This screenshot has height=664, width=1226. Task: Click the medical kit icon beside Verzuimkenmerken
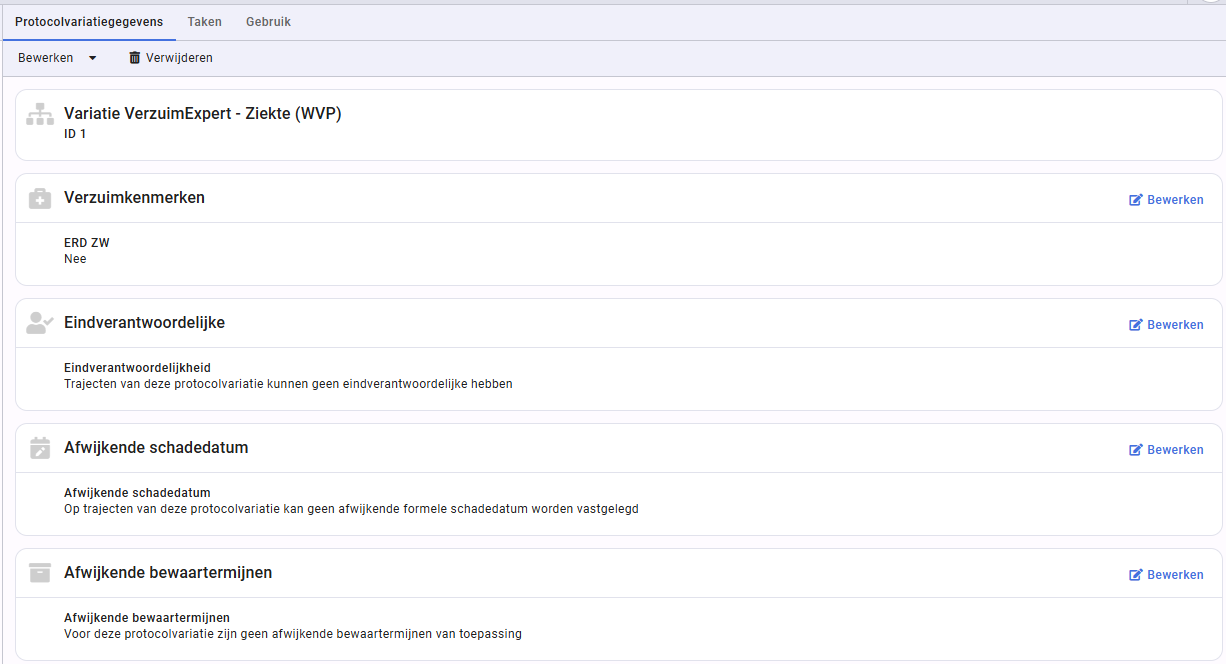pyautogui.click(x=40, y=198)
